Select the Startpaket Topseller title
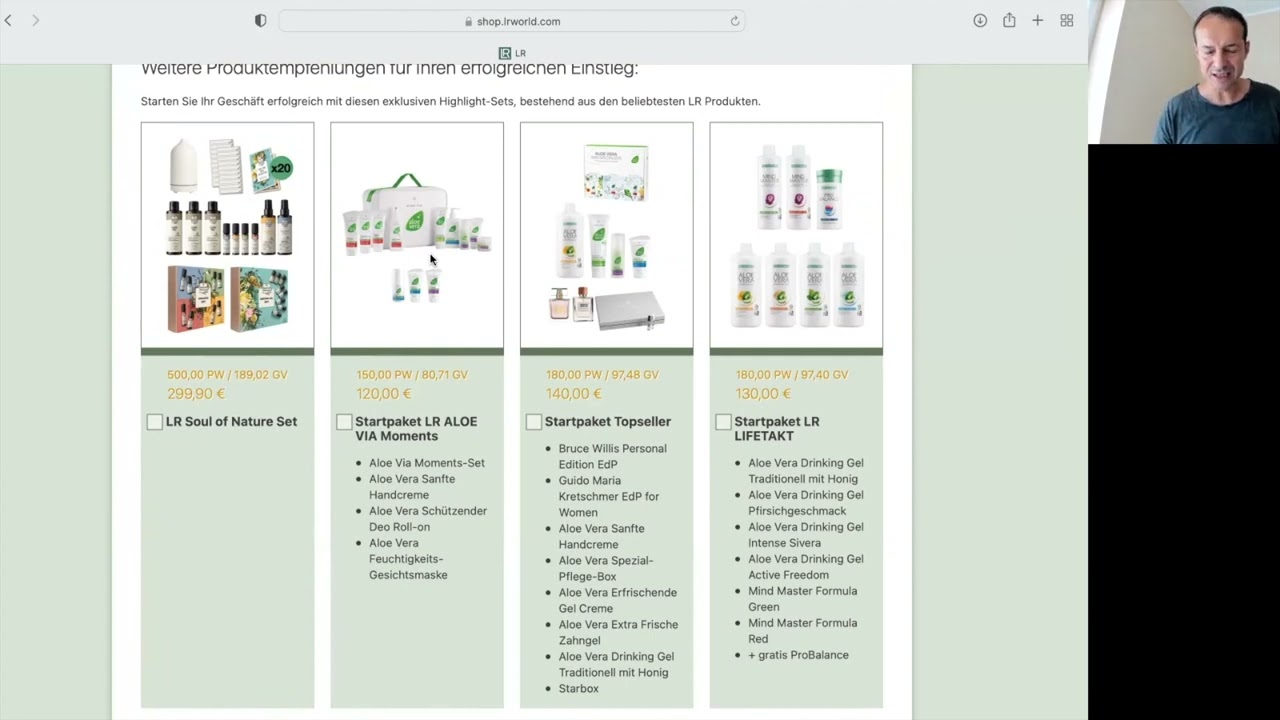1280x720 pixels. 607,422
